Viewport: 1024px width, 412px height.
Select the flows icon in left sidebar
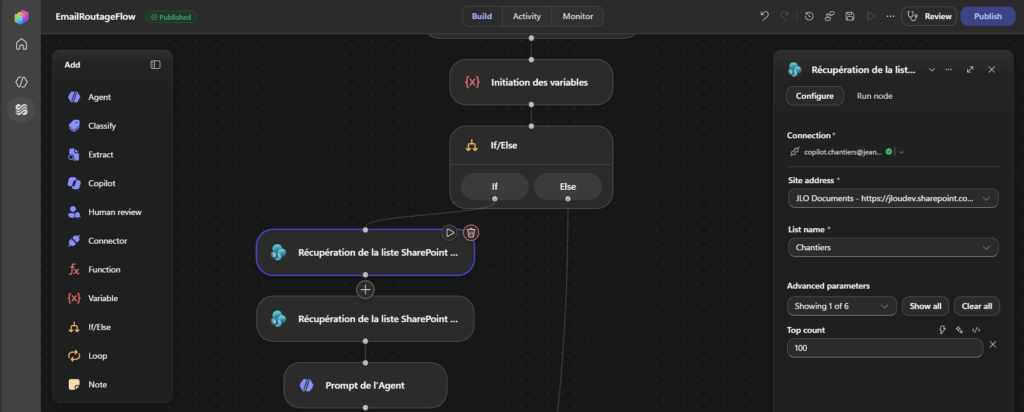tap(22, 109)
